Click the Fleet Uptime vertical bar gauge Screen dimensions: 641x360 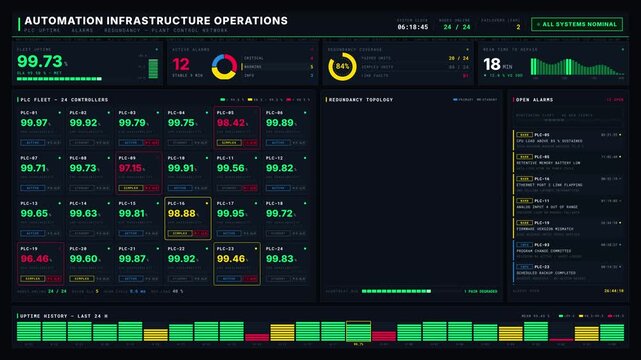click(x=153, y=69)
